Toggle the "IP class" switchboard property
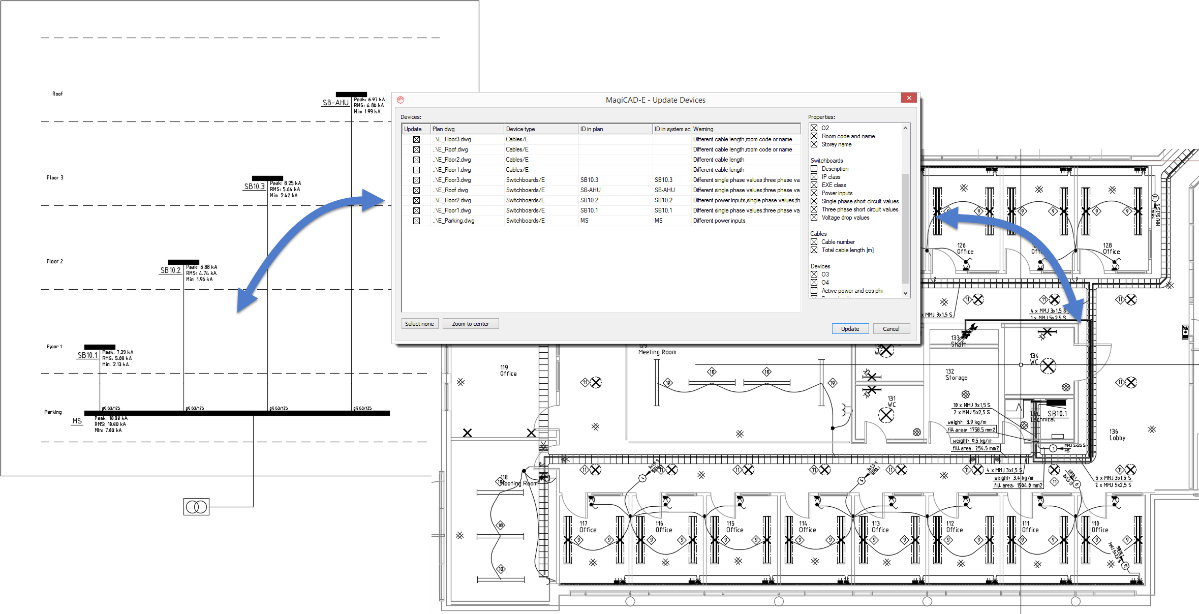Image resolution: width=1199 pixels, height=614 pixels. (x=813, y=177)
